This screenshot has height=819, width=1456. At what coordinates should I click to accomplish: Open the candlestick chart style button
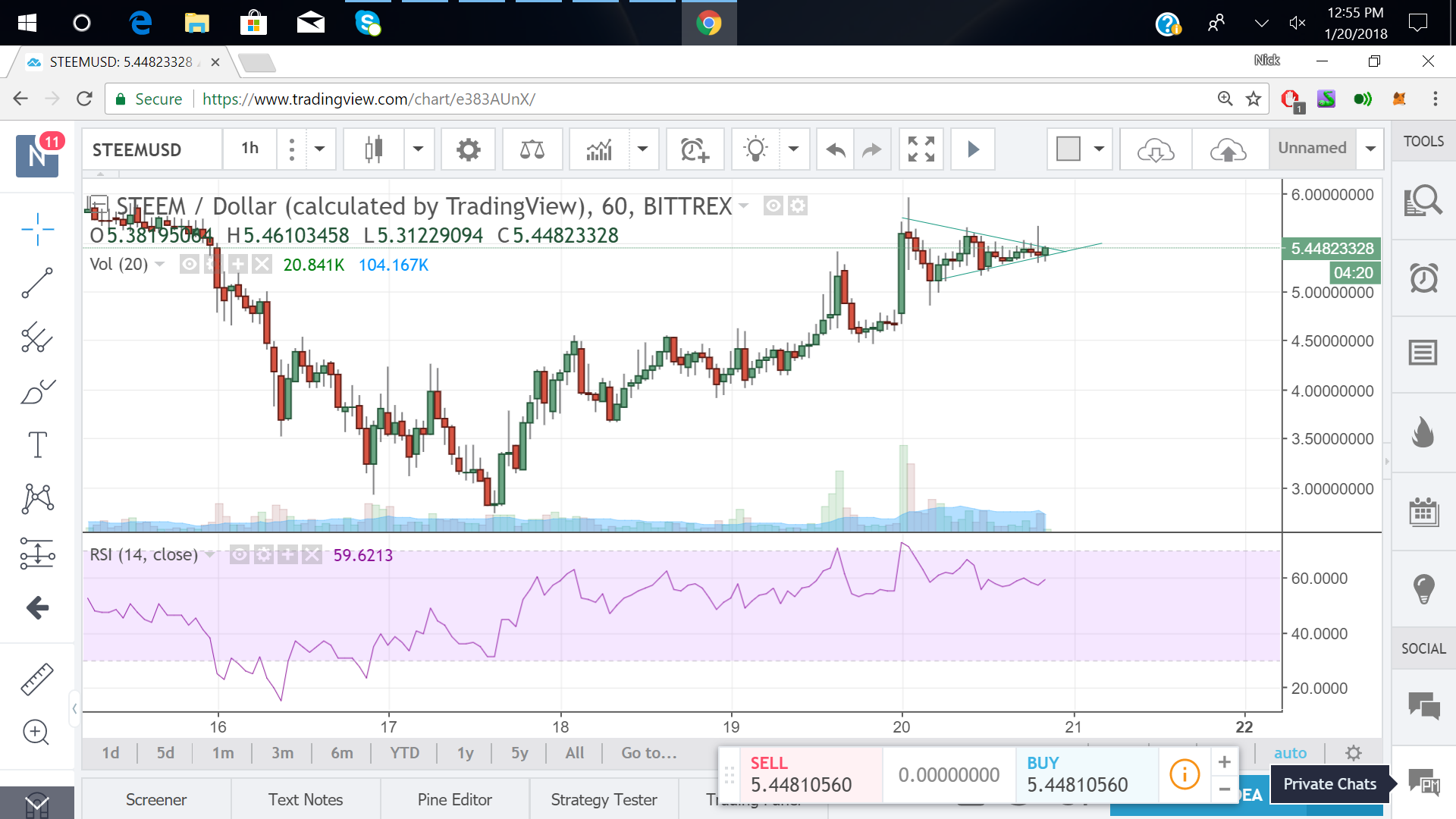click(x=373, y=149)
